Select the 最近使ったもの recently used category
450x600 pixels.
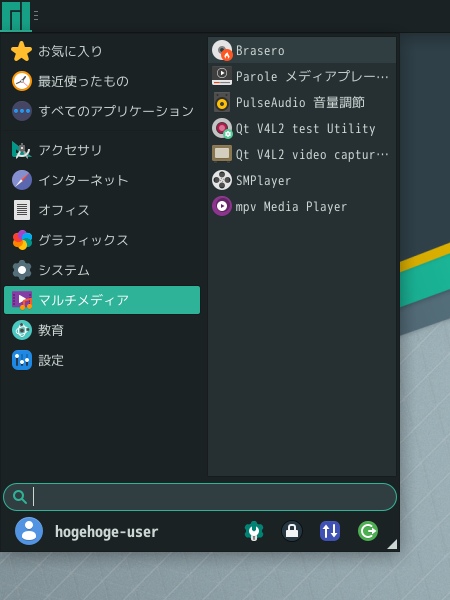[x=102, y=81]
